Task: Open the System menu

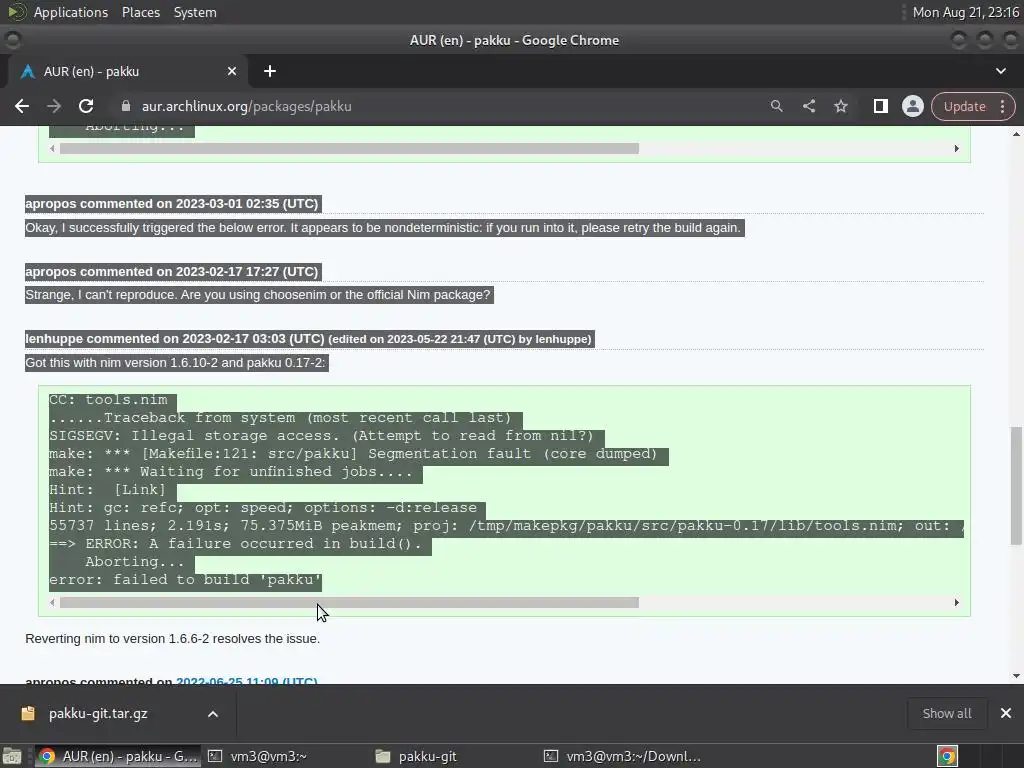Action: coord(195,12)
